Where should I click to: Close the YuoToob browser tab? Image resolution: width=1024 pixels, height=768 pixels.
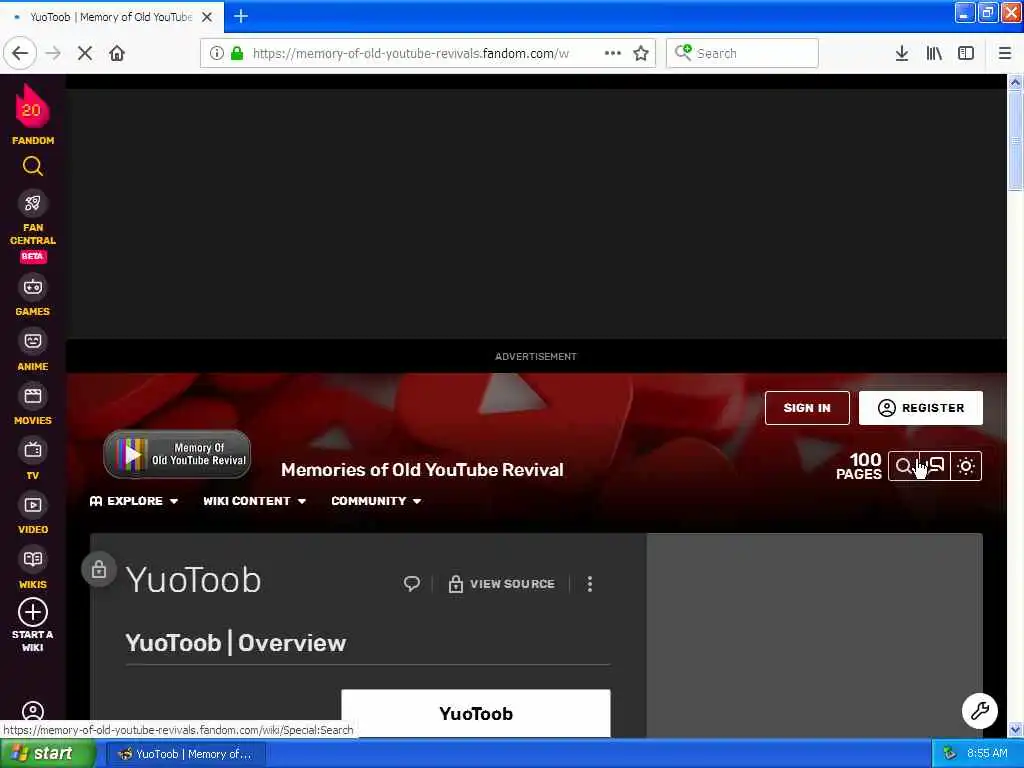[207, 17]
